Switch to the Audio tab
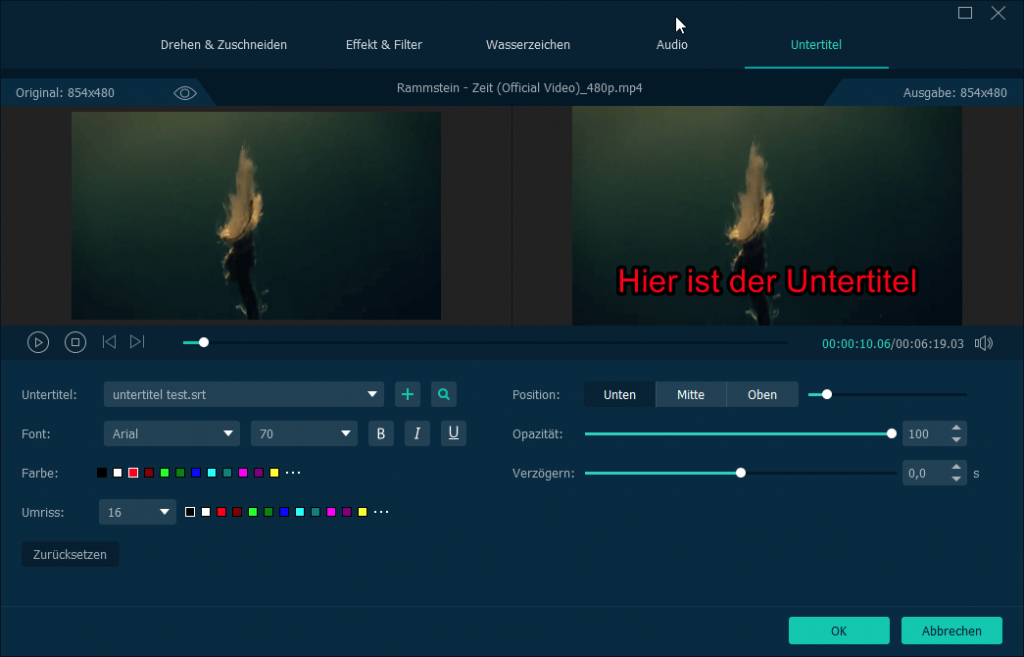This screenshot has width=1024, height=657. click(x=671, y=45)
